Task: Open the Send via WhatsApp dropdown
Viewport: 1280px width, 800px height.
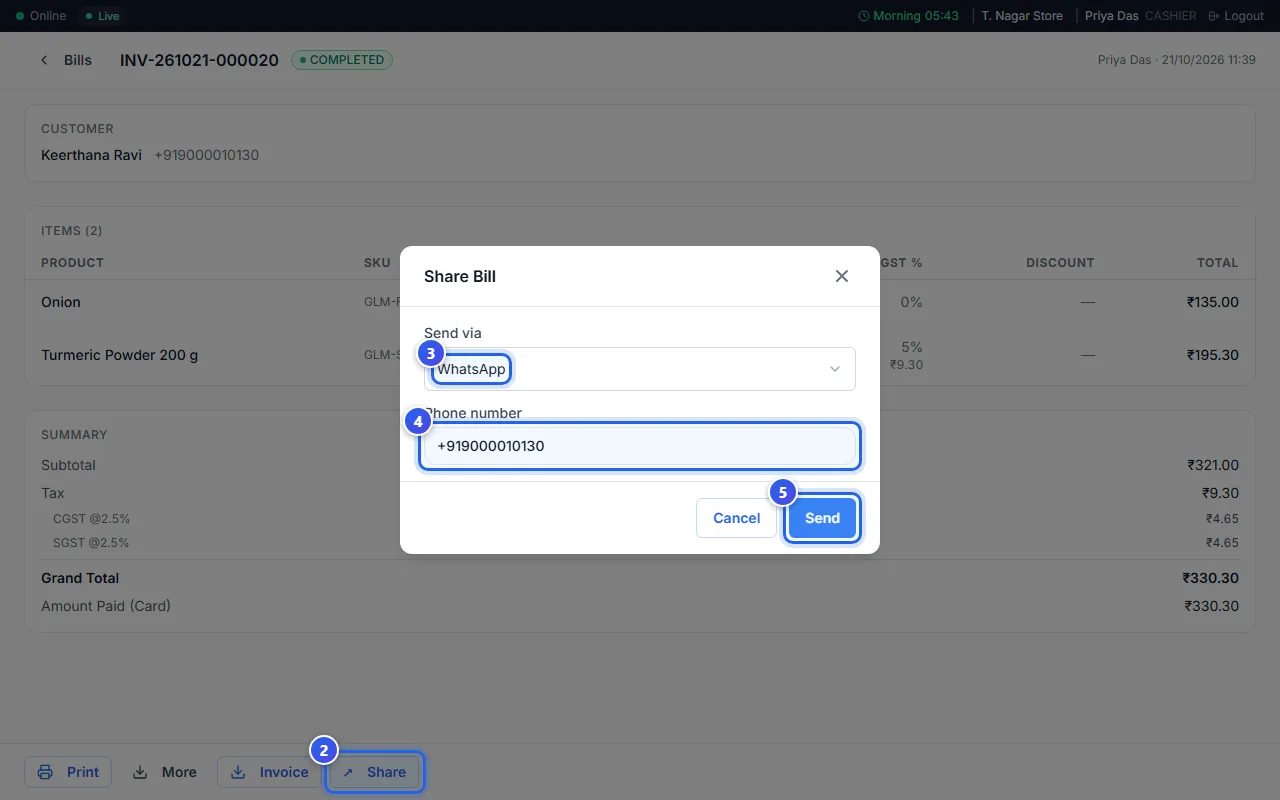Action: click(640, 369)
